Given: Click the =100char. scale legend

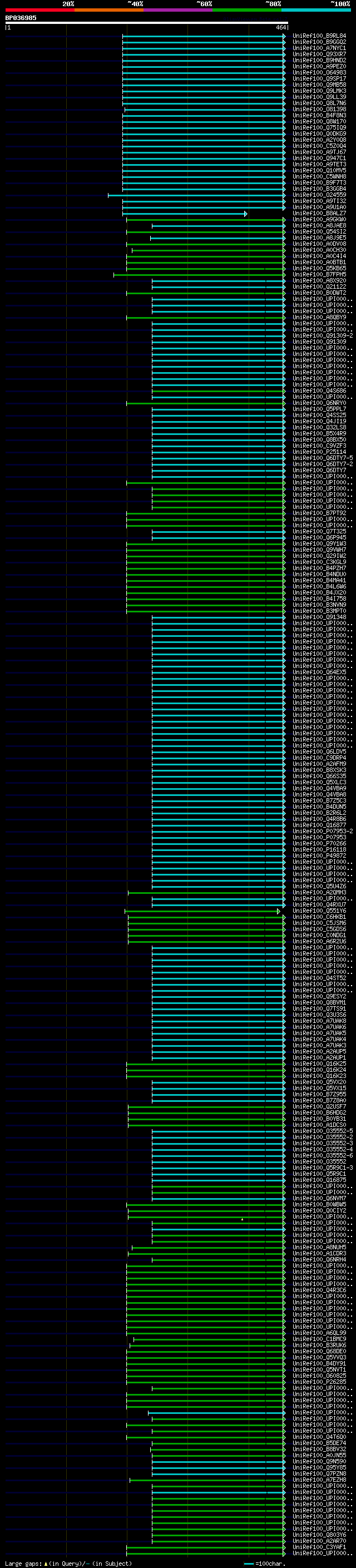Looking at the screenshot, I should [x=265, y=1564].
